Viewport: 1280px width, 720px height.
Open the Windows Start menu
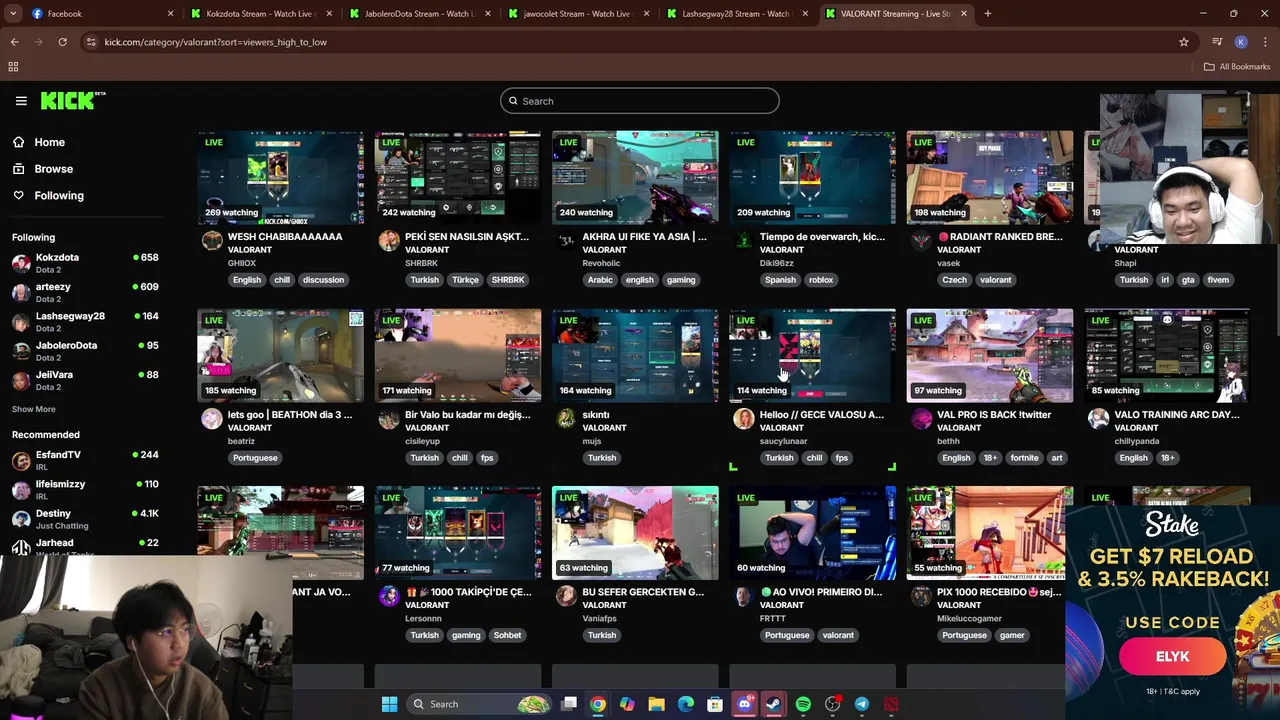pyautogui.click(x=389, y=704)
